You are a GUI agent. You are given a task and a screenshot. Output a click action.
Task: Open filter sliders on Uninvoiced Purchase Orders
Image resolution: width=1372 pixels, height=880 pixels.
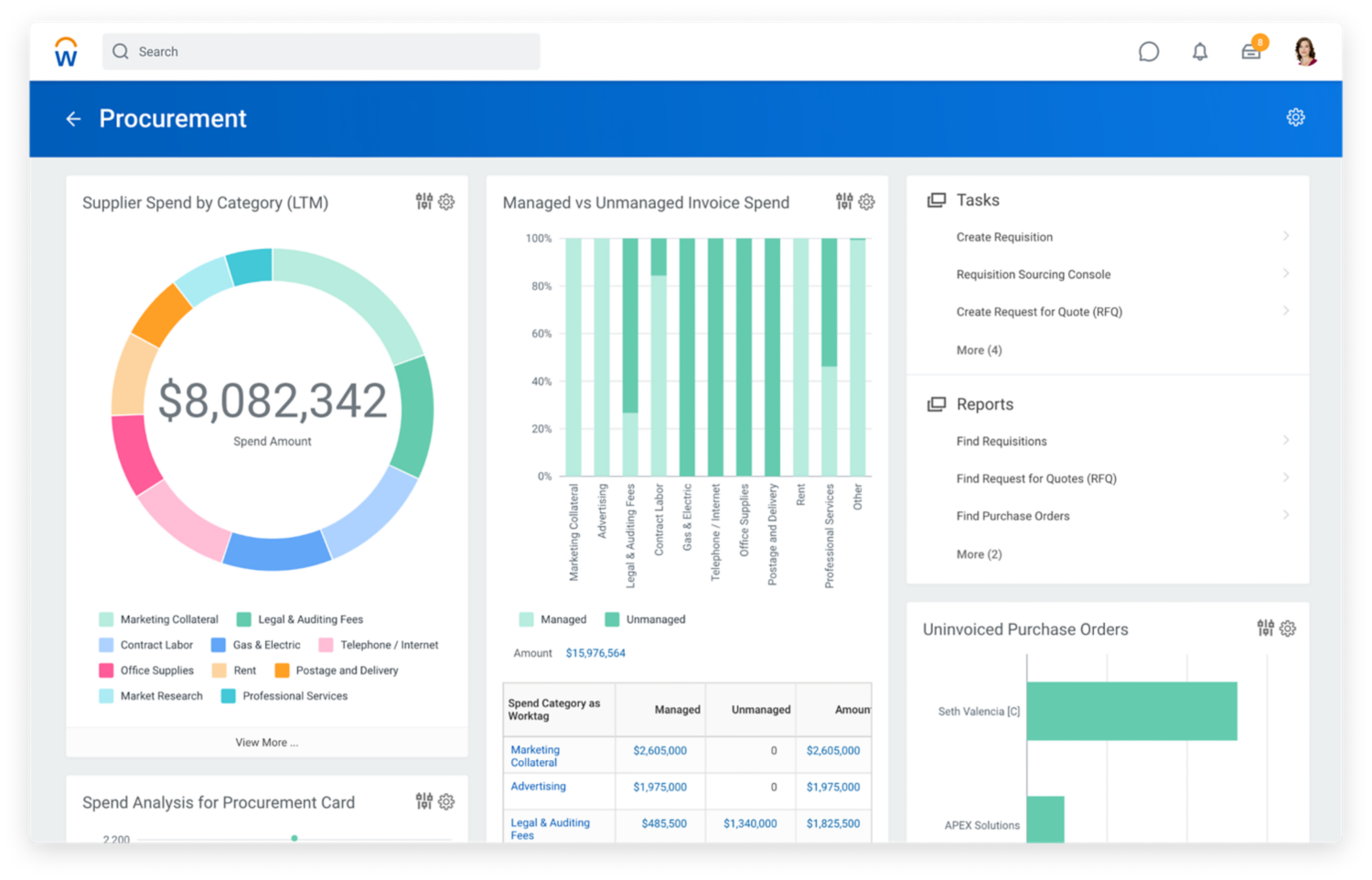pyautogui.click(x=1265, y=628)
